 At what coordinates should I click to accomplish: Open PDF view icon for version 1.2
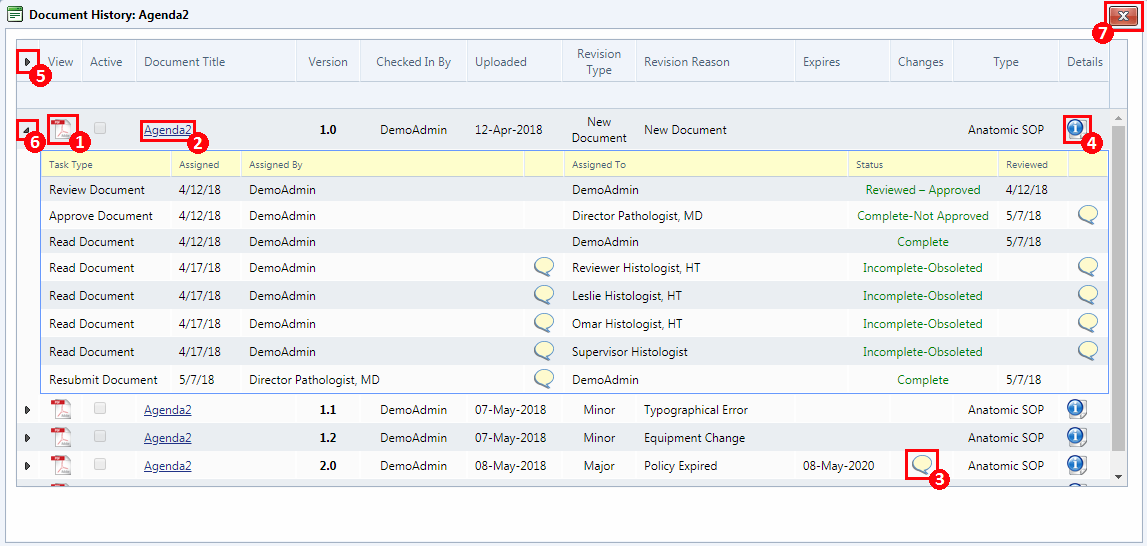click(61, 438)
